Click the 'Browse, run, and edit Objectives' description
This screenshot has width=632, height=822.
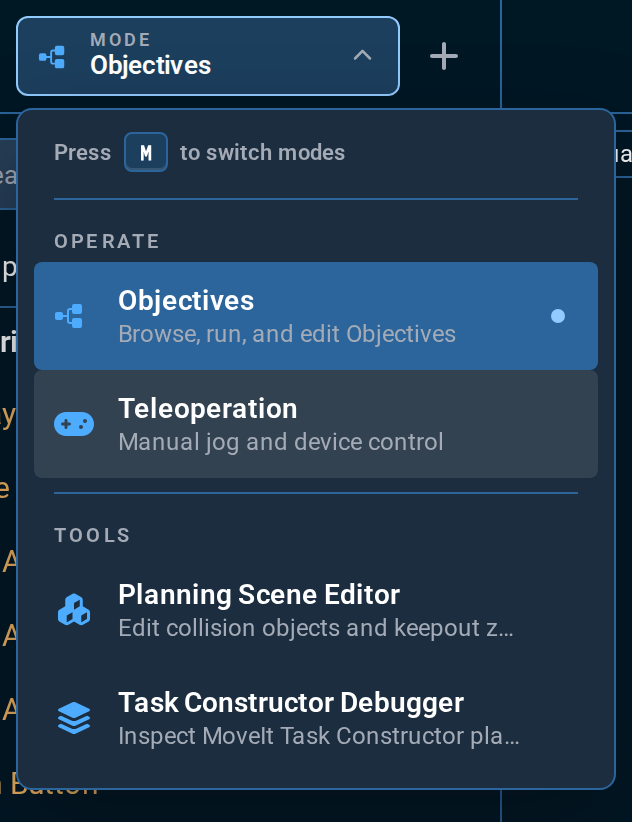[287, 334]
